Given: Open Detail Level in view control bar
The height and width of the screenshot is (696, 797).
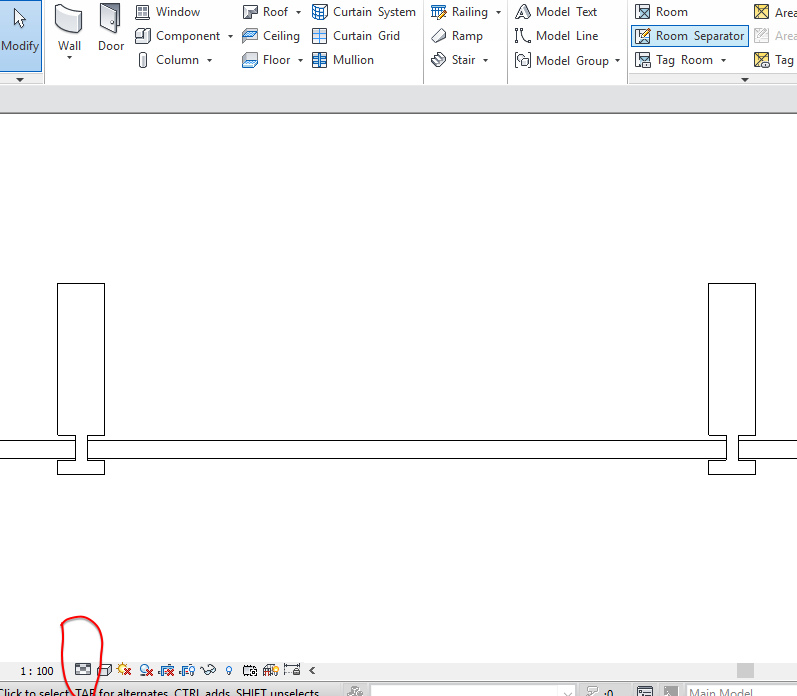Looking at the screenshot, I should (83, 670).
